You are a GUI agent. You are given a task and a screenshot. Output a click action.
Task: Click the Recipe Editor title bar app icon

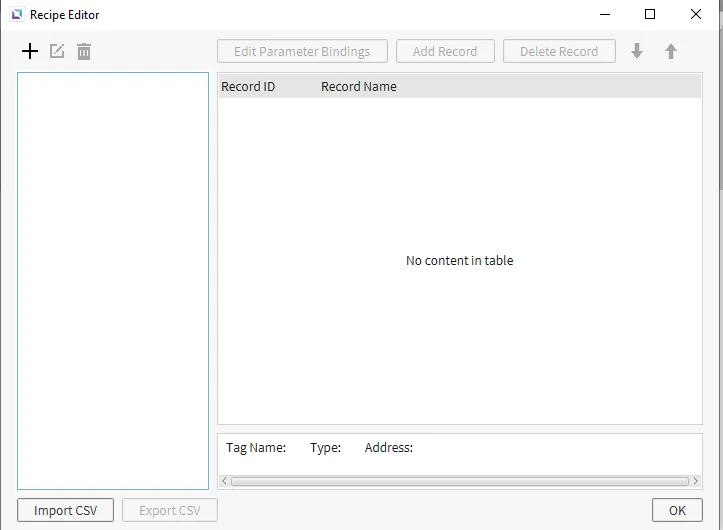pyautogui.click(x=16, y=15)
